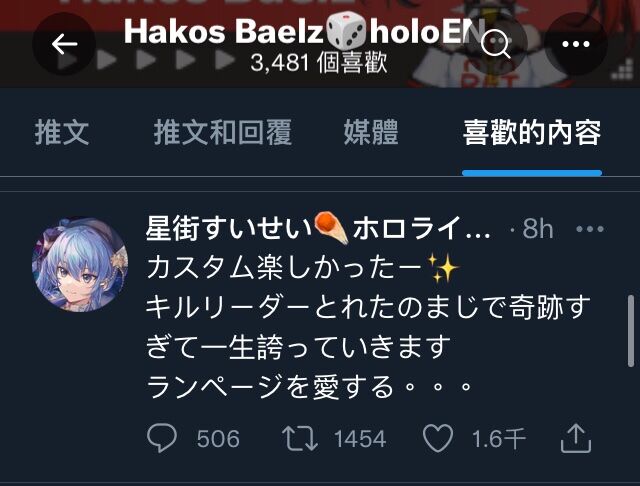The image size is (640, 486).
Task: Open the 媒體 tab
Action: click(371, 133)
